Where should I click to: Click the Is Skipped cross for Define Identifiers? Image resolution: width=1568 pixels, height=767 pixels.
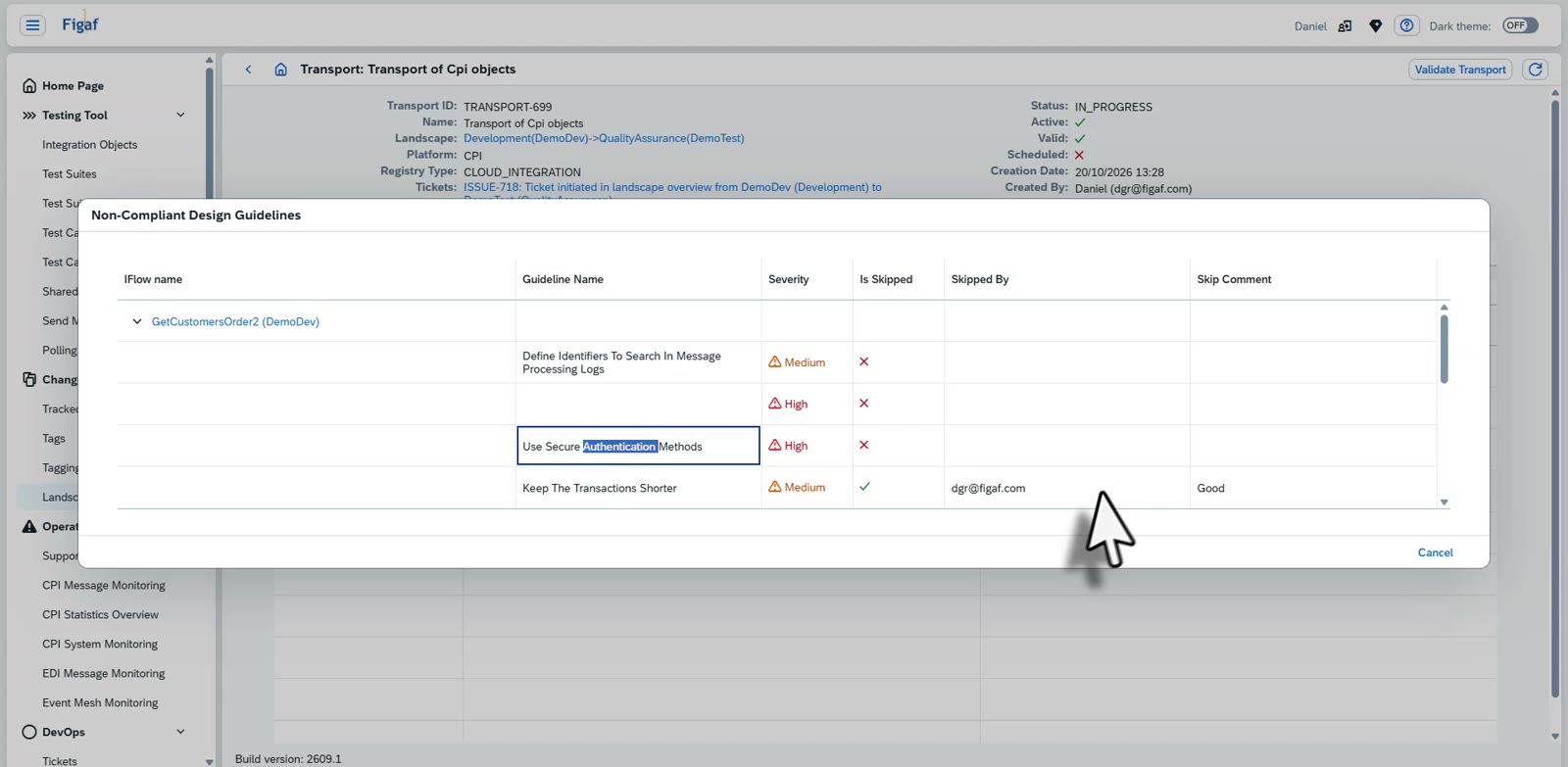(863, 361)
